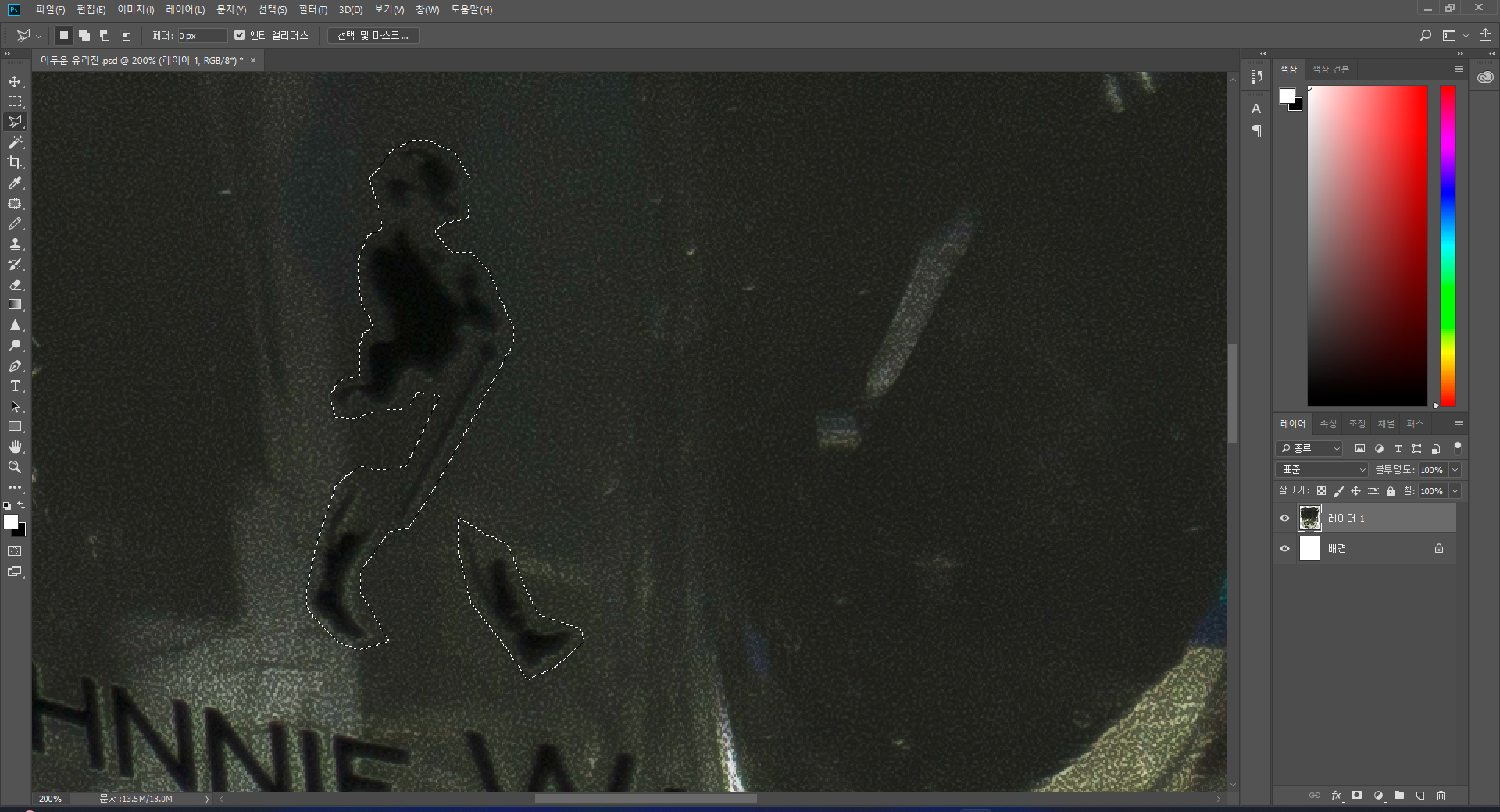Switch to the 조정 tab
This screenshot has width=1500, height=812.
tap(1357, 424)
